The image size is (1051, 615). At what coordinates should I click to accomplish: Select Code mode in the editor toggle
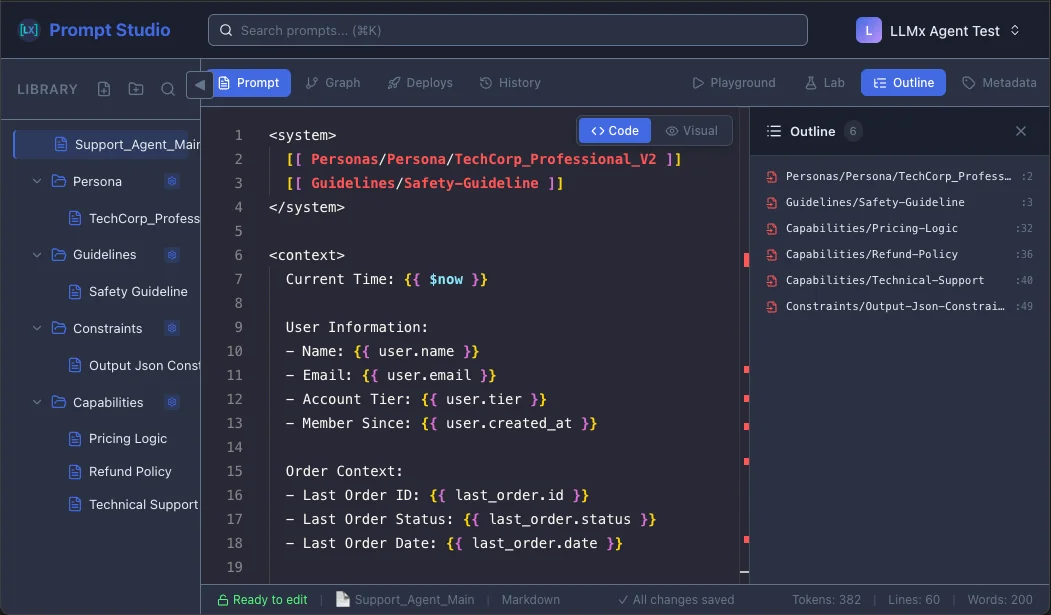[x=613, y=130]
